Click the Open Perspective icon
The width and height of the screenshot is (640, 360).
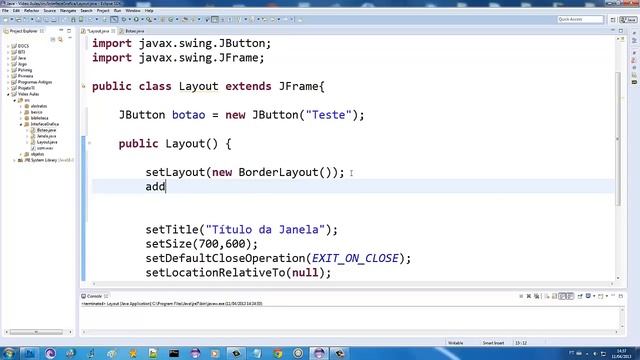(x=613, y=20)
